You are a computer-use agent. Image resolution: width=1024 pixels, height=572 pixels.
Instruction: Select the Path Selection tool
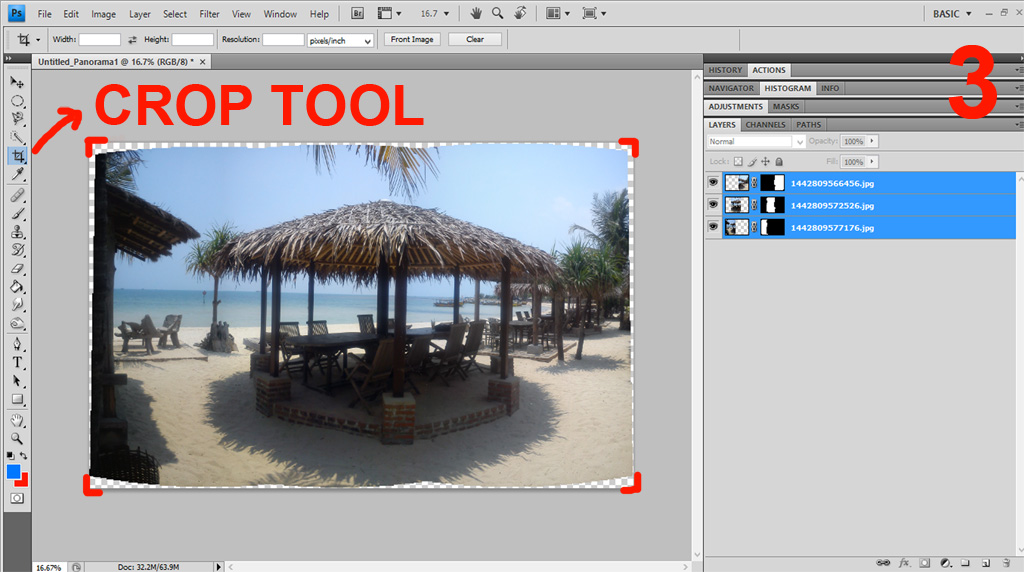(17, 381)
